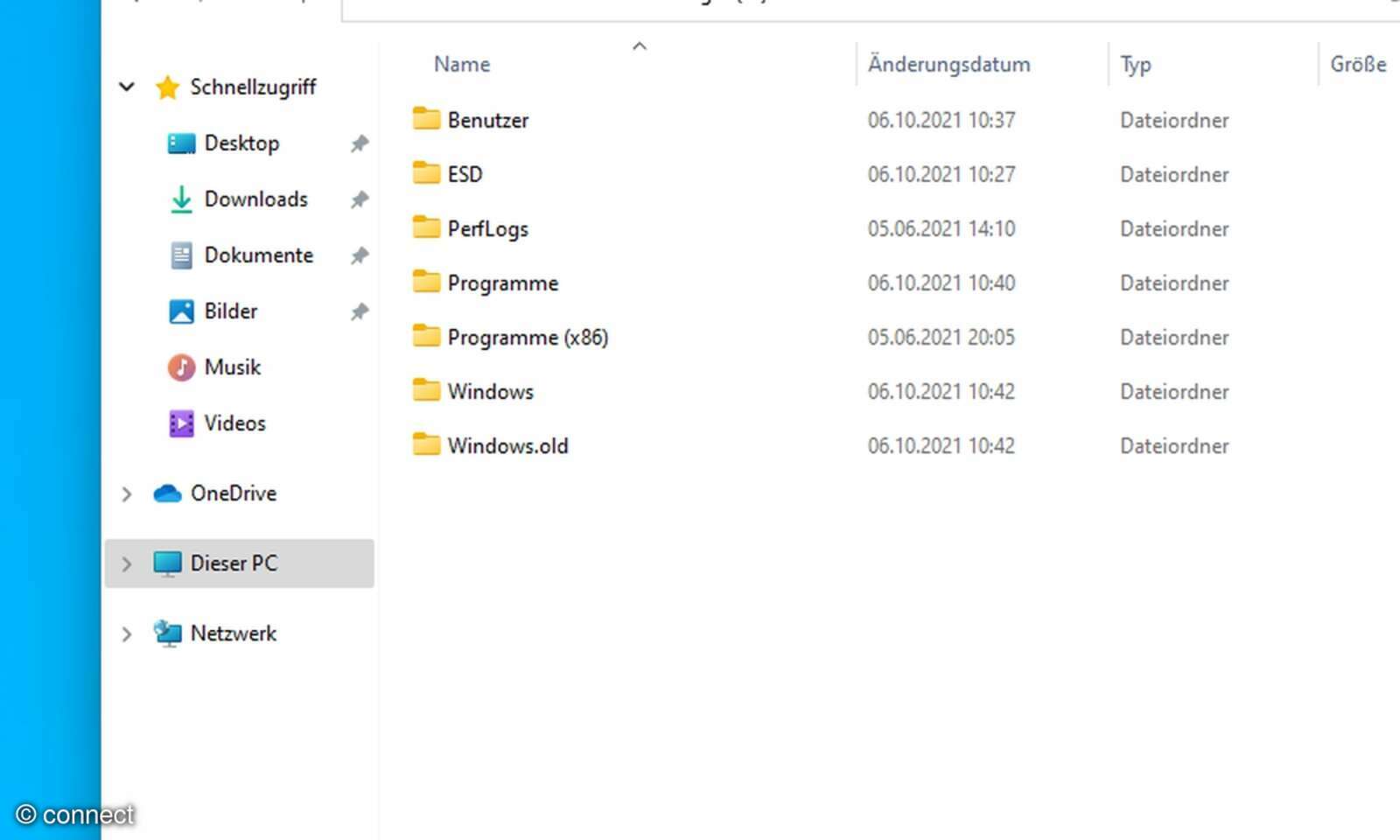The width and height of the screenshot is (1400, 840).
Task: Expand the Dieser PC tree entry
Action: click(126, 563)
